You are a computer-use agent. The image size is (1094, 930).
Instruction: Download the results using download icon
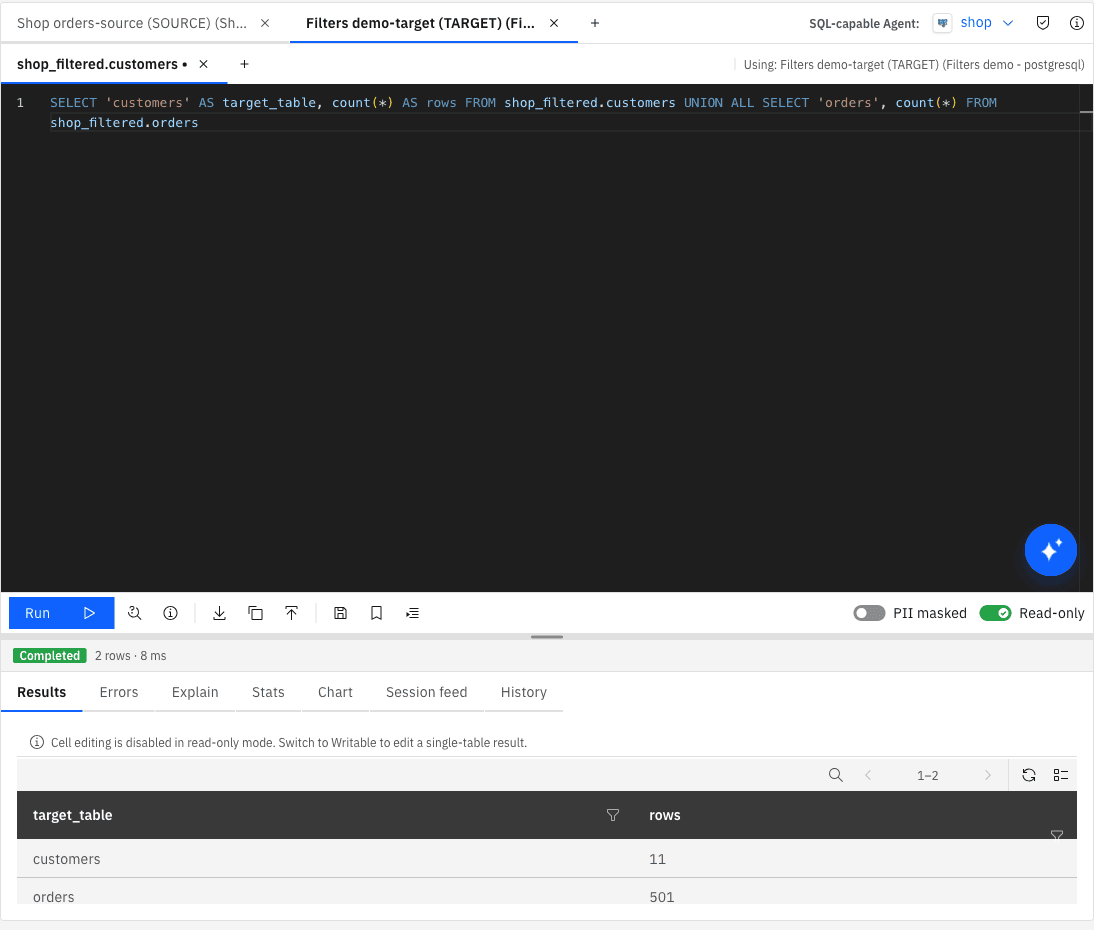pyautogui.click(x=219, y=613)
